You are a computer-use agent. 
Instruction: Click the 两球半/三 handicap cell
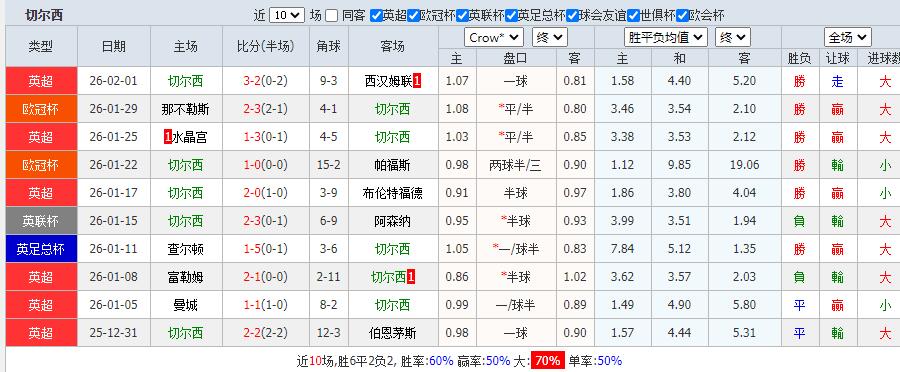click(x=515, y=165)
